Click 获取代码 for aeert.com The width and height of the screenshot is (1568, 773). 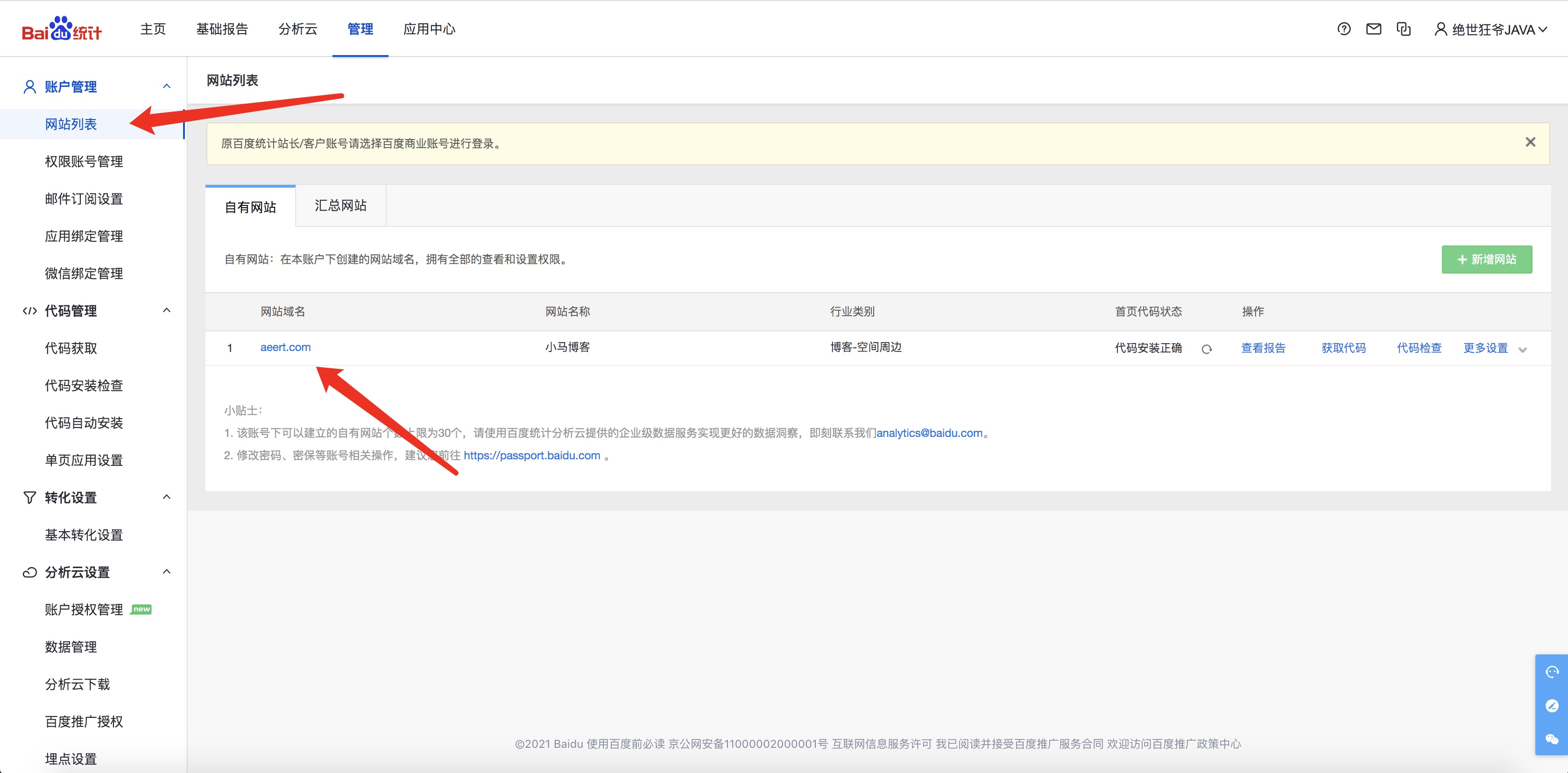1343,348
